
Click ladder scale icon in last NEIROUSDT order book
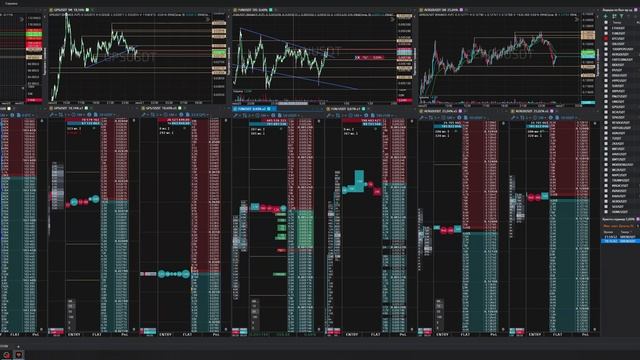pos(522,118)
